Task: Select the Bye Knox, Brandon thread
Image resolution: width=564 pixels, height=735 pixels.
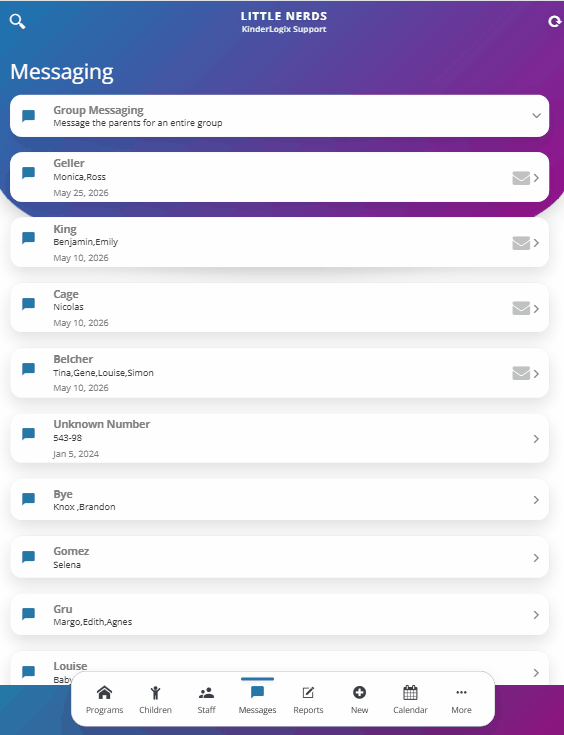Action: coord(279,500)
